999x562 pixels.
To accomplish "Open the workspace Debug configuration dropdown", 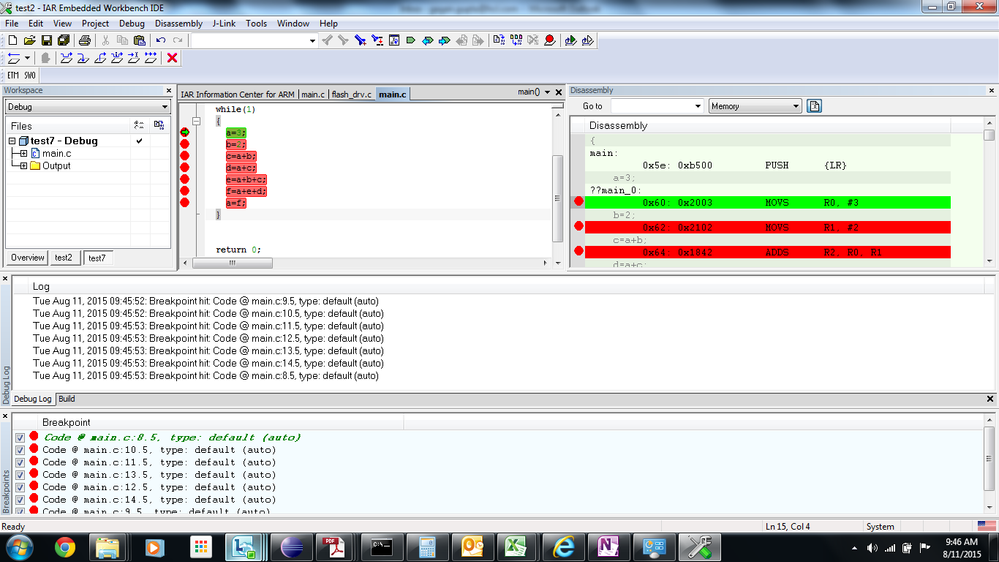I will point(164,107).
